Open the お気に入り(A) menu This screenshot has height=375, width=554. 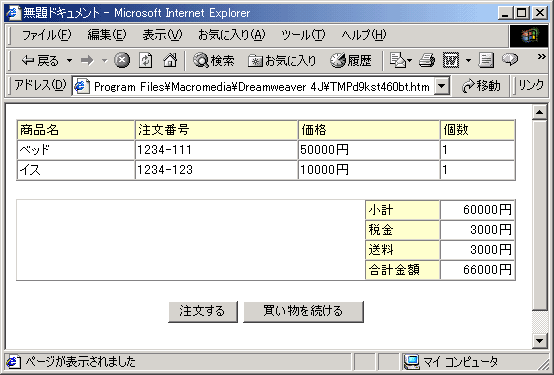(x=231, y=35)
